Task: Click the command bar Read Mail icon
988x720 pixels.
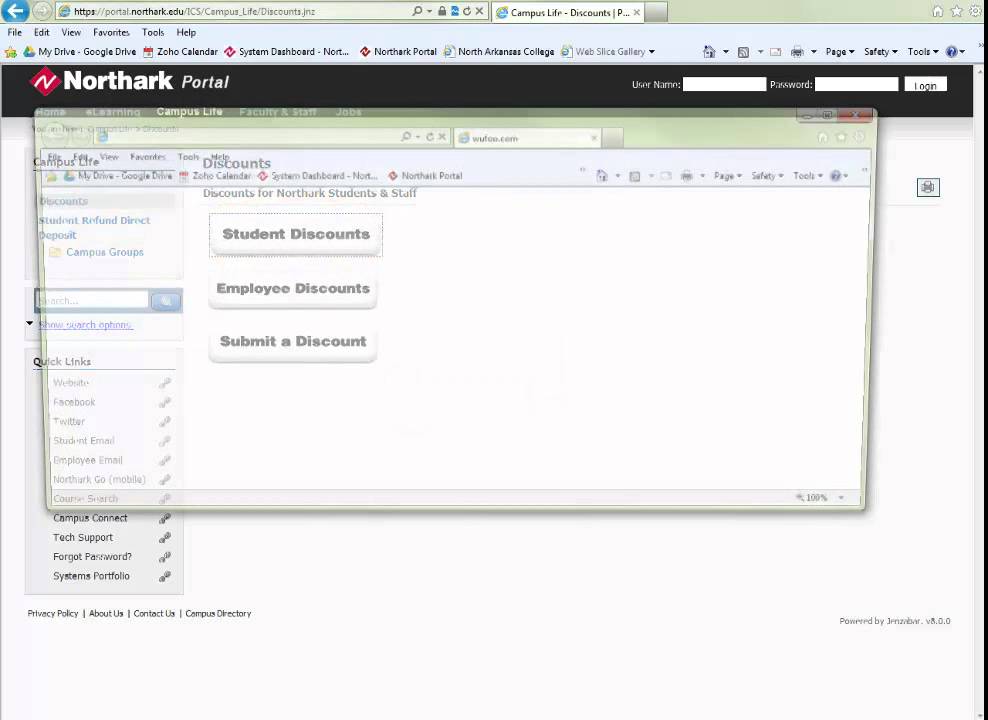Action: coord(776,52)
